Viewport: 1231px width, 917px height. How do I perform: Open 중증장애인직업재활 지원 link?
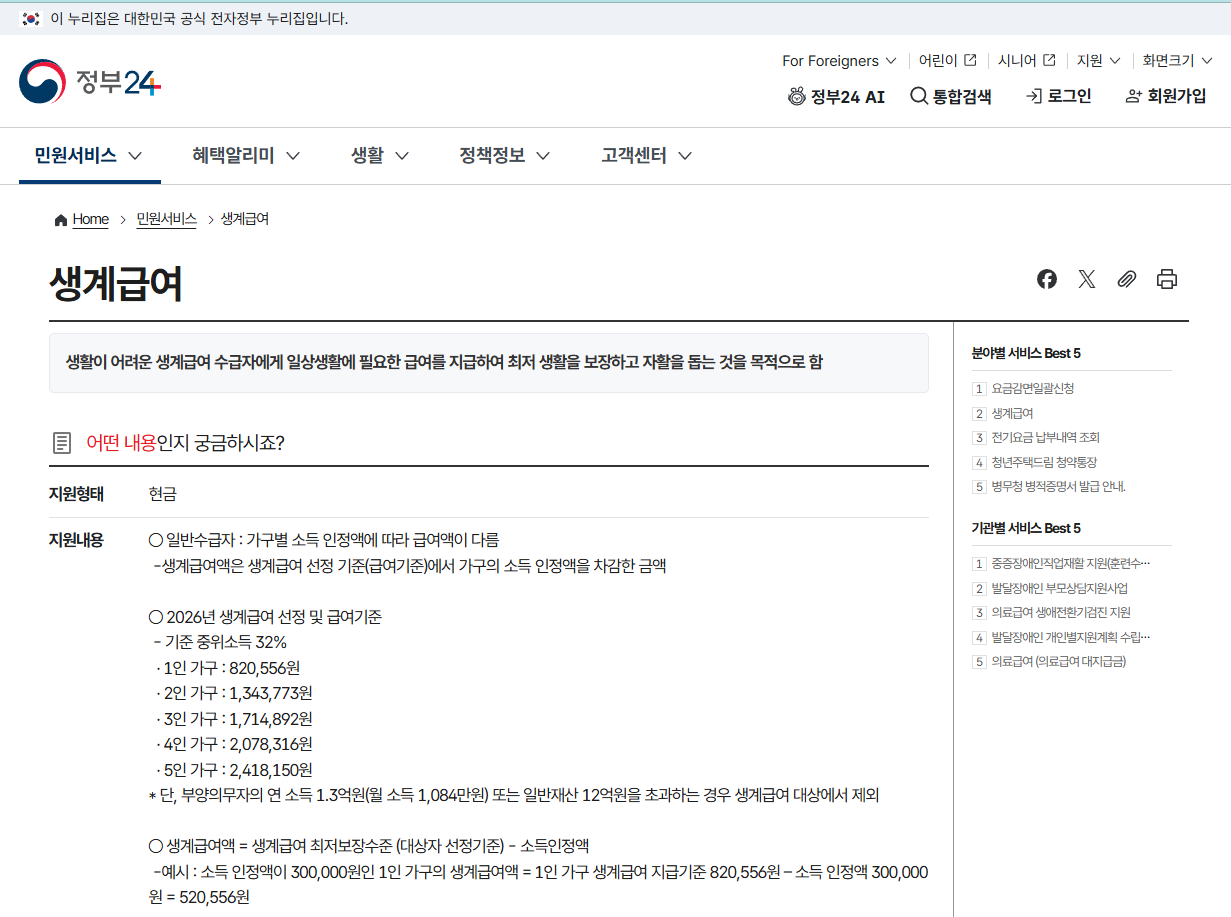(1071, 564)
